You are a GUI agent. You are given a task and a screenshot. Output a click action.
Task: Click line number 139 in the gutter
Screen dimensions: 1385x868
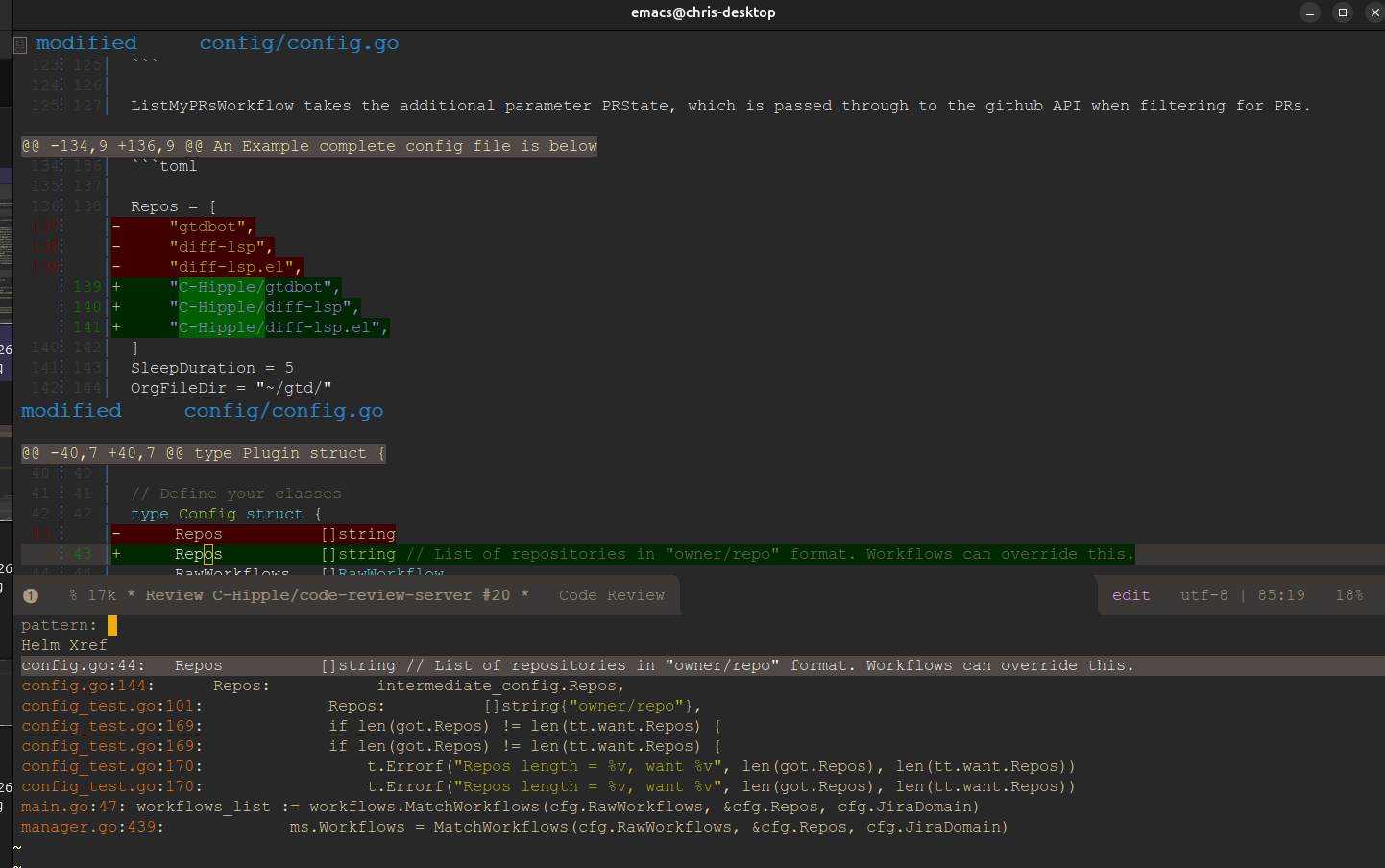point(87,287)
